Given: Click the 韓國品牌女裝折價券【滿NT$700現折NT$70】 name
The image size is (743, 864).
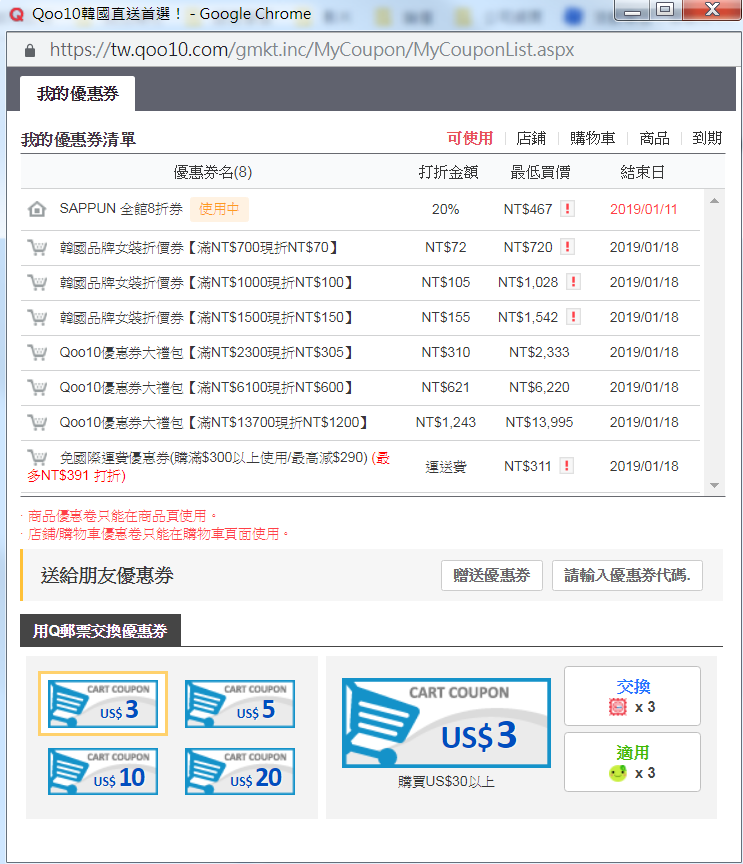Looking at the screenshot, I should point(199,247).
